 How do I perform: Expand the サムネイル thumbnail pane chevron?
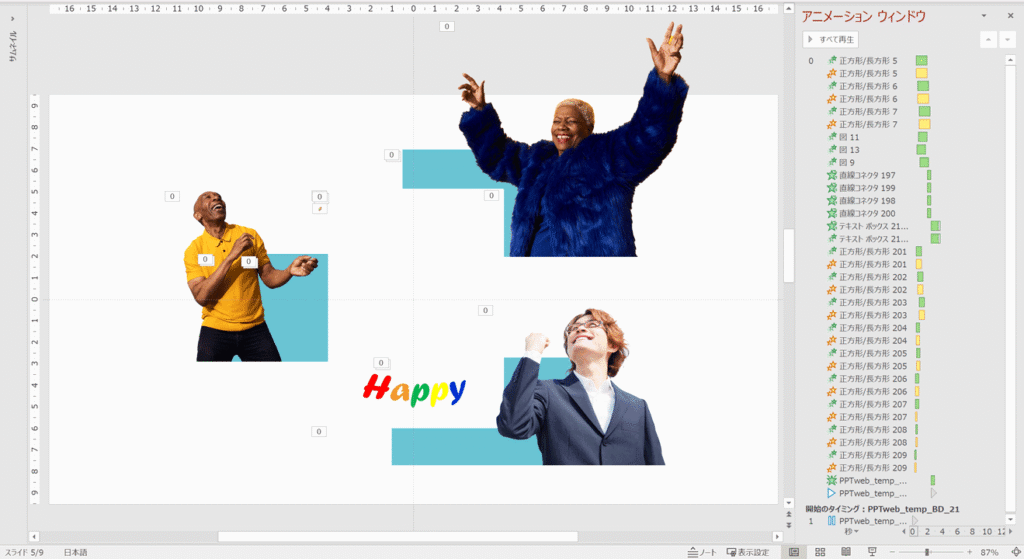(12, 18)
